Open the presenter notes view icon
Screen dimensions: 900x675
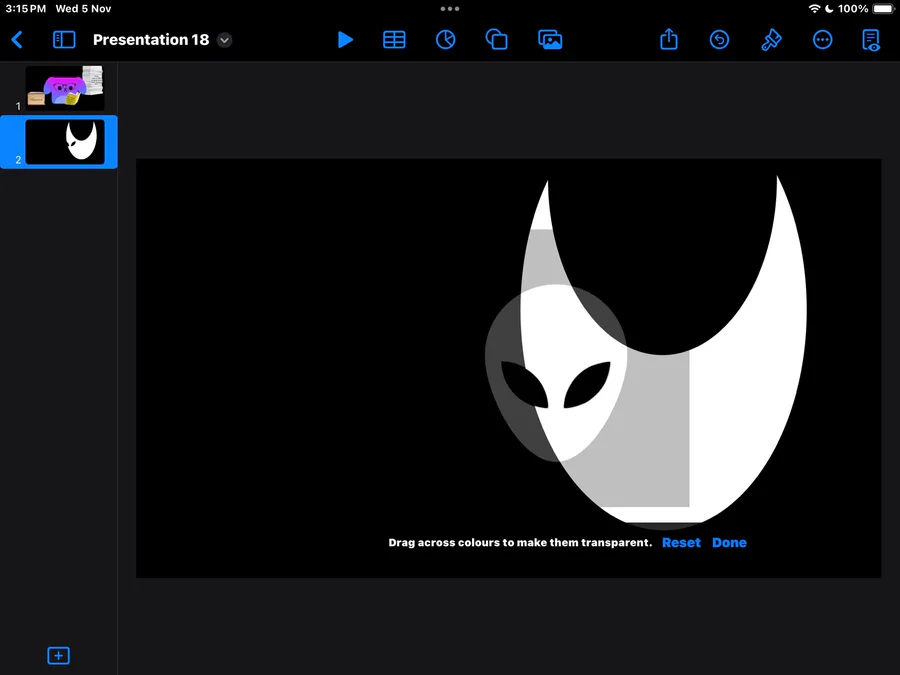coord(871,40)
